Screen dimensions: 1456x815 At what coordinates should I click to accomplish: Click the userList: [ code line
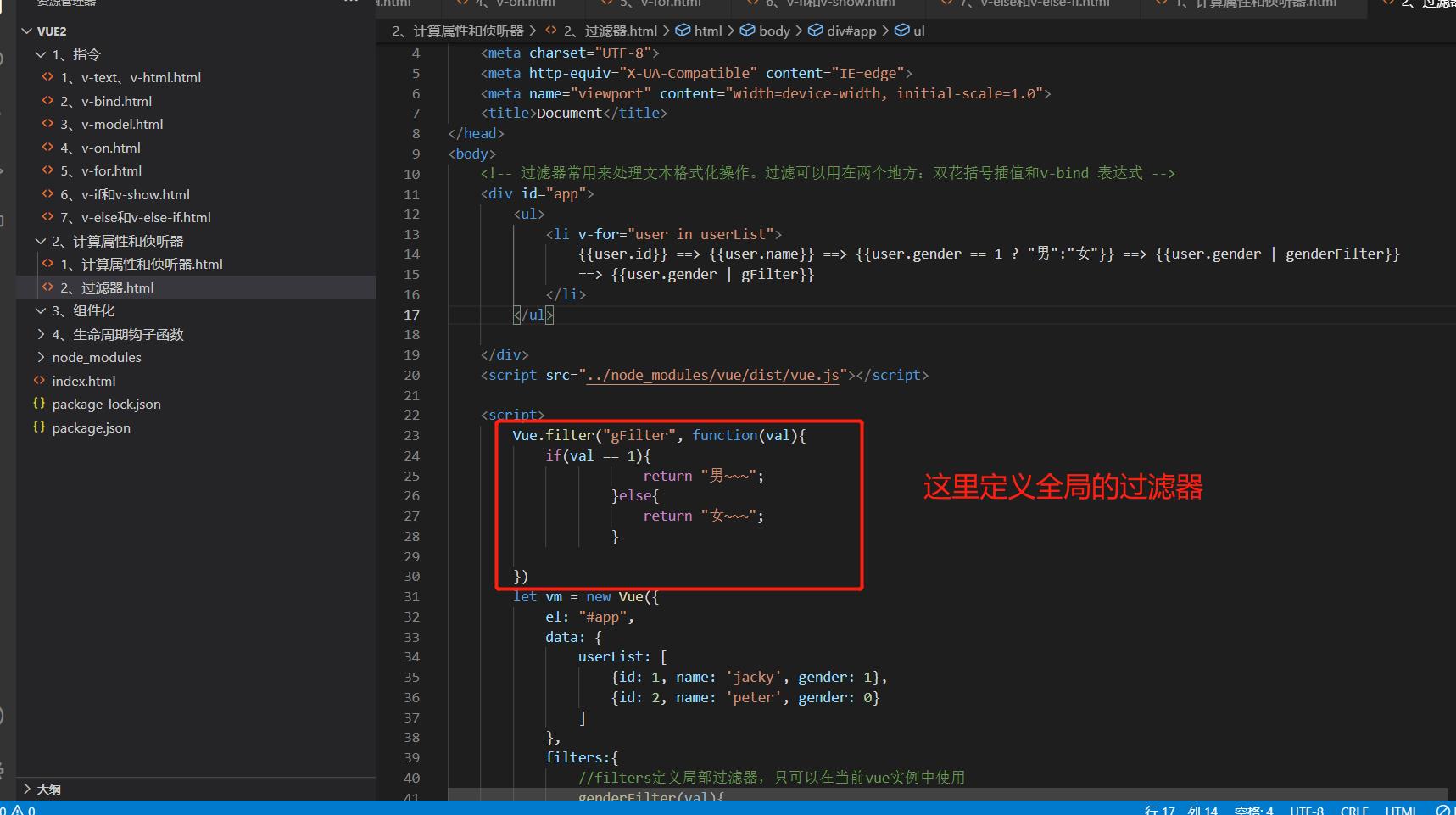pos(622,657)
